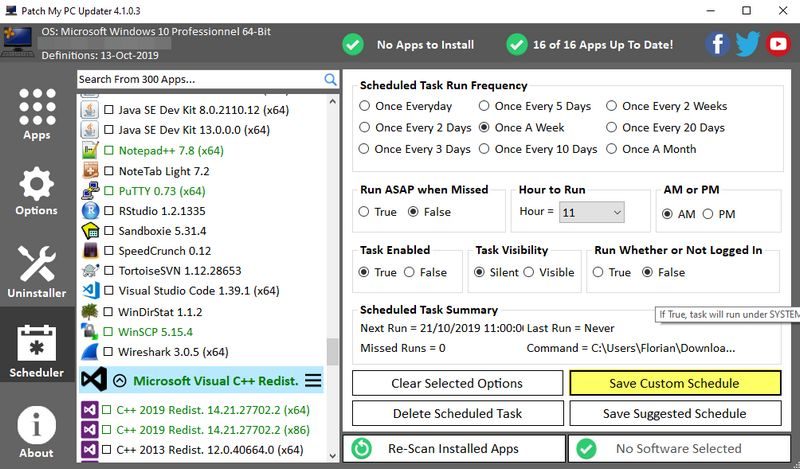Viewport: 800px width, 469px height.
Task: Open the Facebook page icon
Action: point(717,44)
